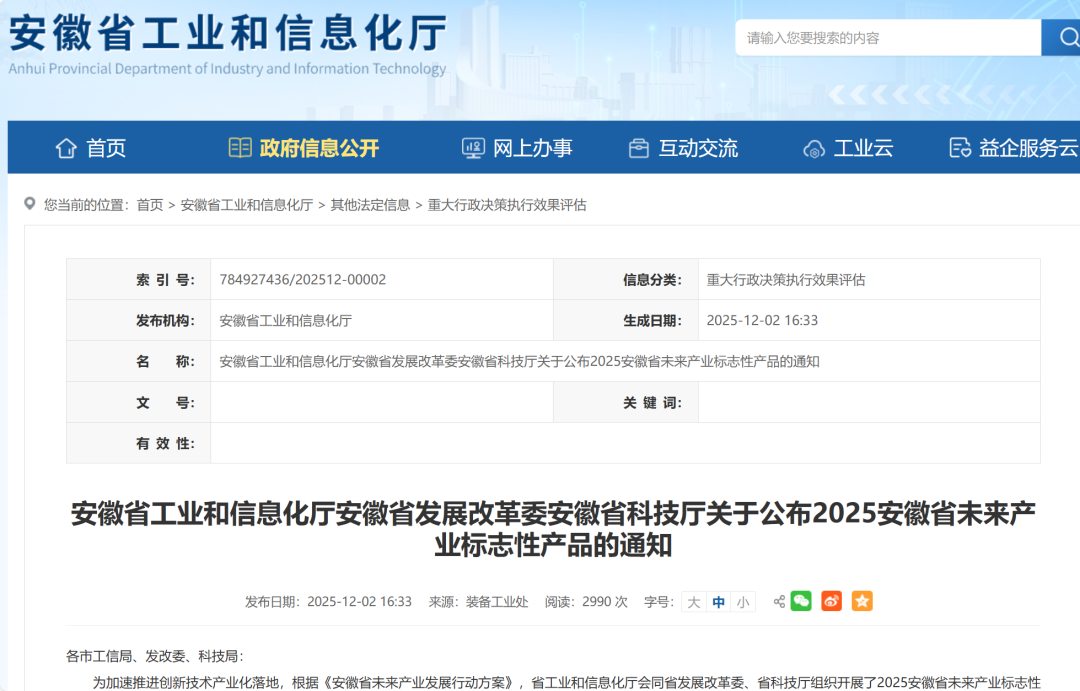Click the 名称 row document title text
The width and height of the screenshot is (1080, 691).
pyautogui.click(x=519, y=362)
